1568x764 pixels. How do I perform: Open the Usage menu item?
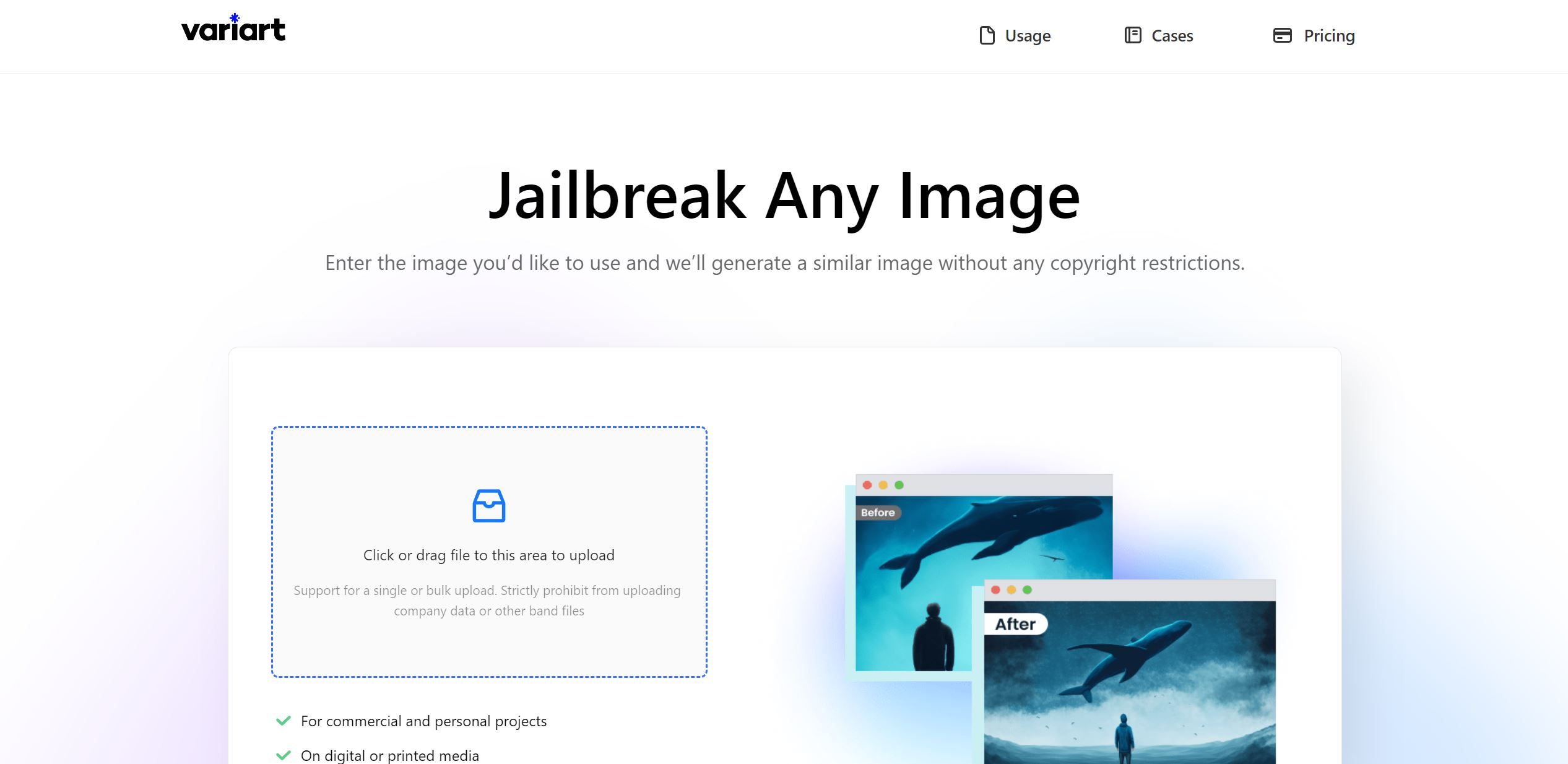point(1027,36)
